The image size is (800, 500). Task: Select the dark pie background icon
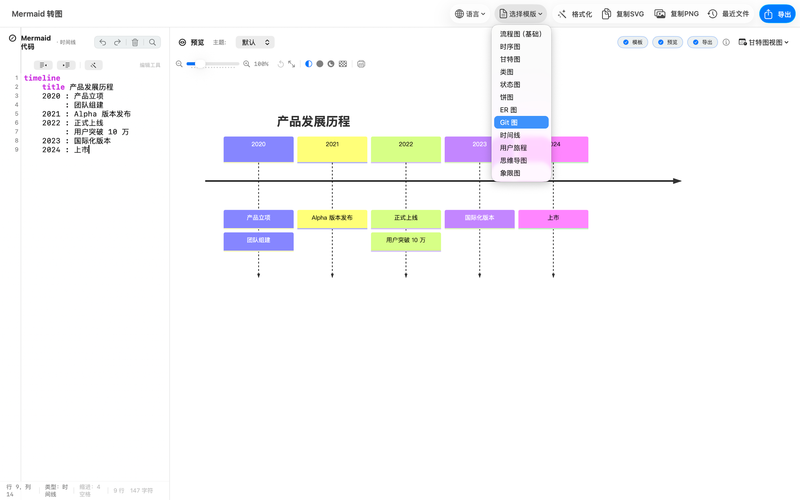point(331,64)
